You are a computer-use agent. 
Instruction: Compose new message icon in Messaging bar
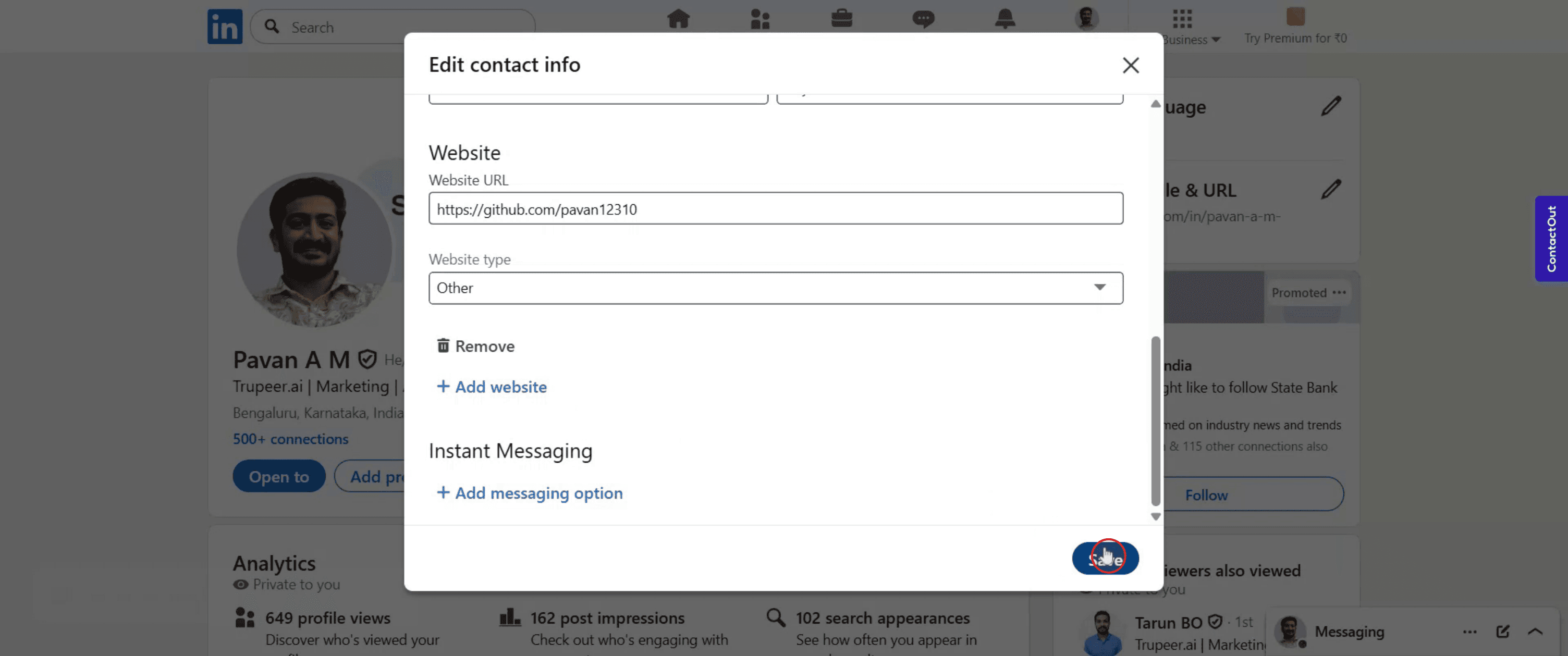coord(1502,632)
